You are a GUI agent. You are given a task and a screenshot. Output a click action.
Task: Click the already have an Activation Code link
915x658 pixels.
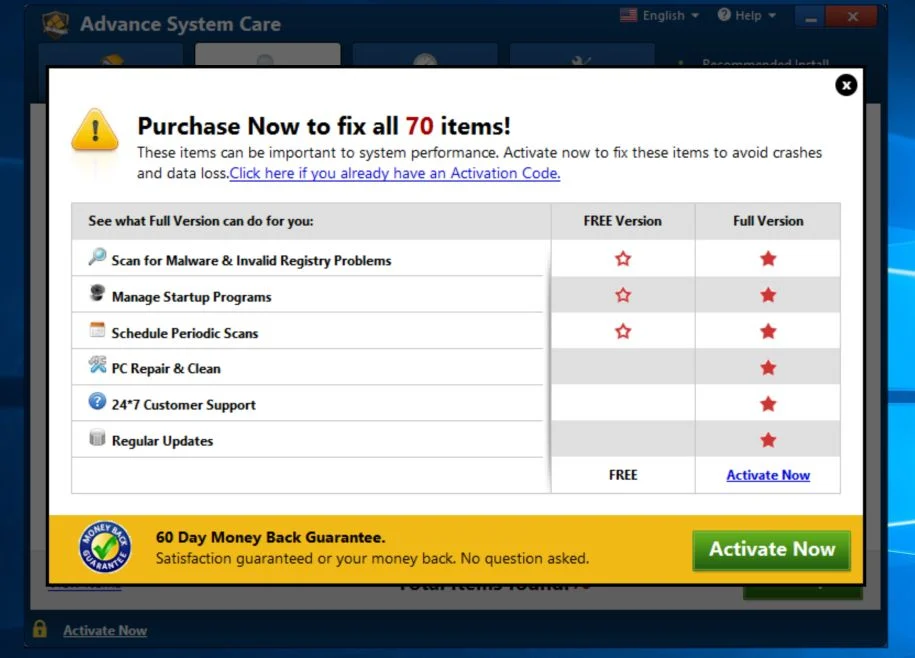tap(394, 173)
